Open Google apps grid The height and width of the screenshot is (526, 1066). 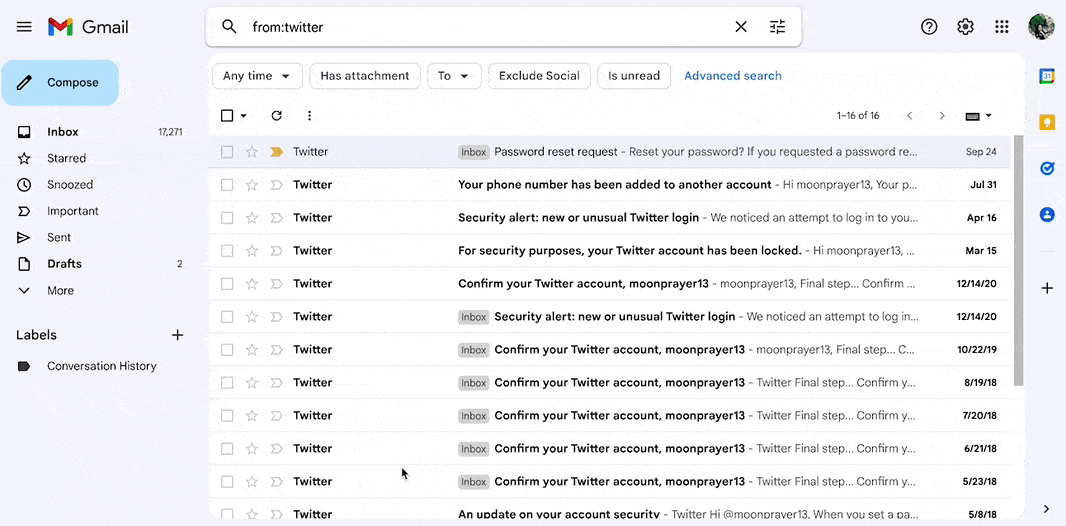(x=1001, y=27)
